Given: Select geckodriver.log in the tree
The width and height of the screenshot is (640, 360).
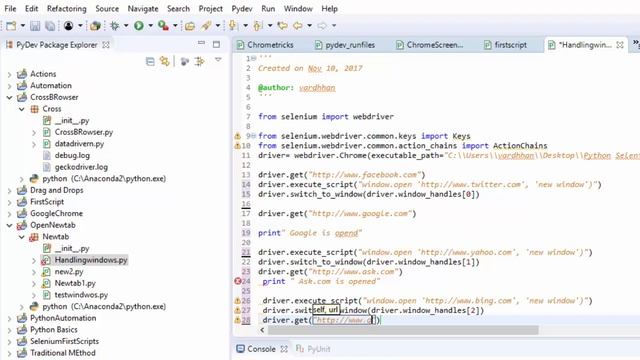Looking at the screenshot, I should pos(81,167).
